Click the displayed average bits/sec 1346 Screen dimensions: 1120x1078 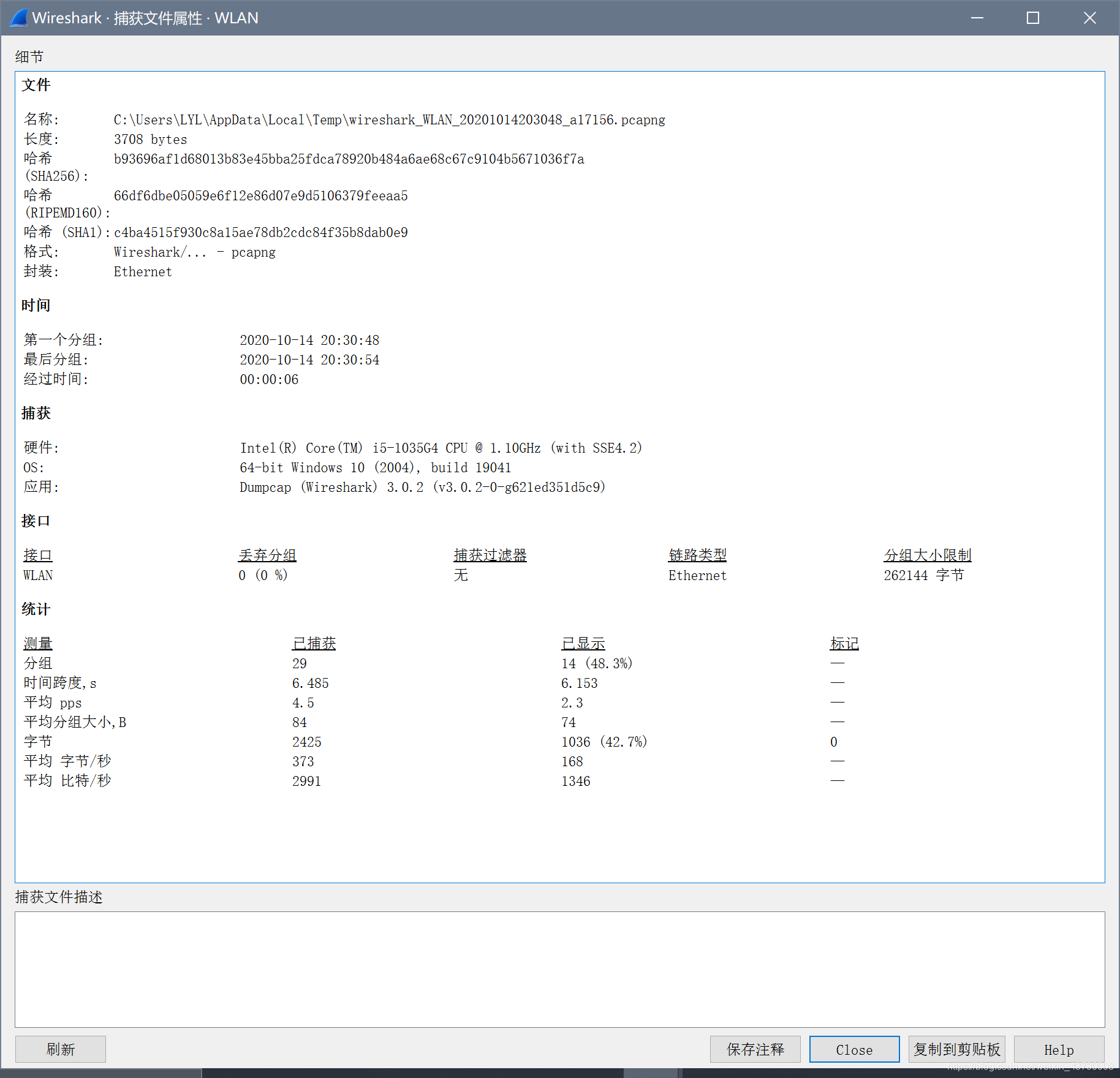pos(576,781)
